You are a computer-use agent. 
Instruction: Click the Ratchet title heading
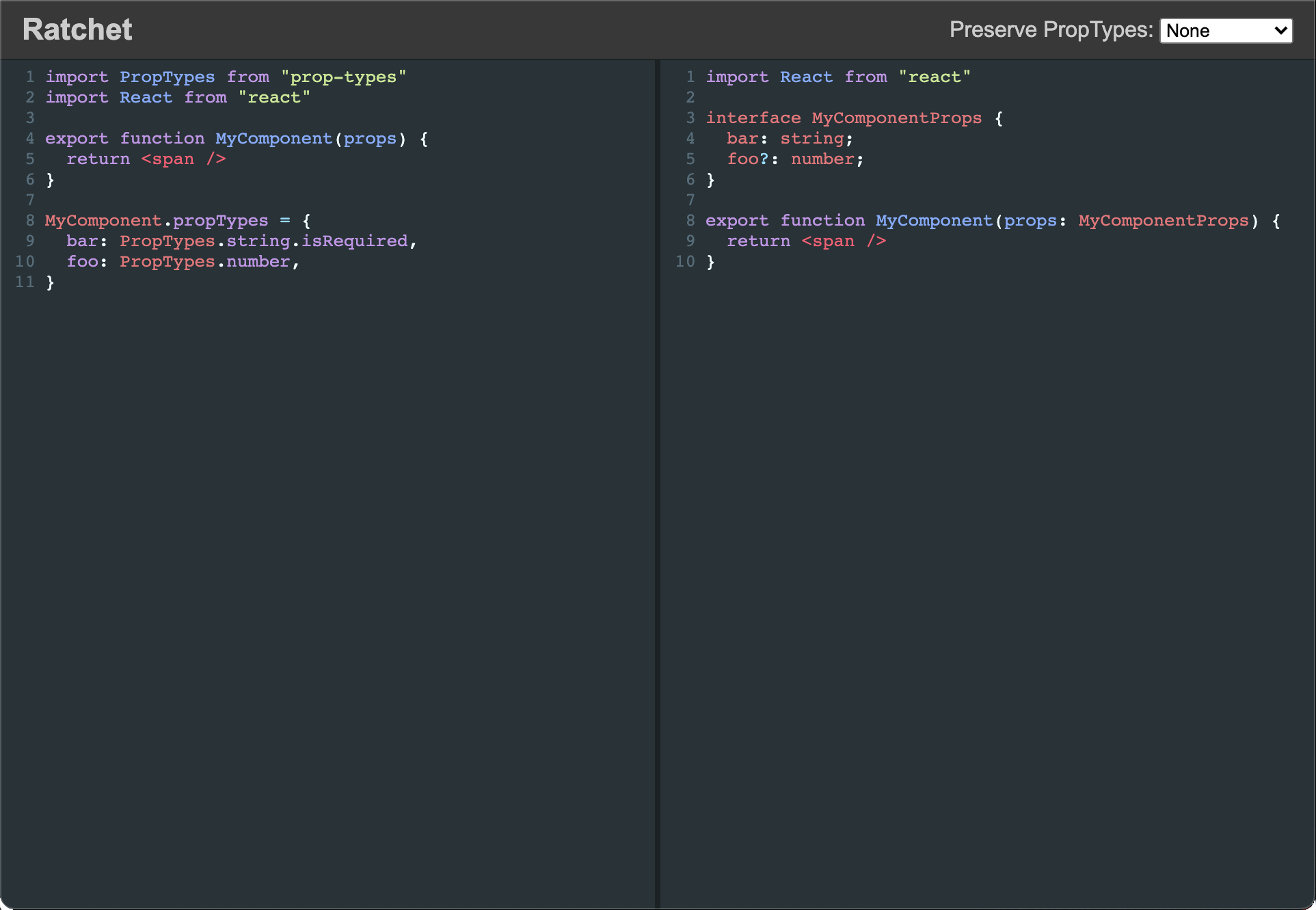(77, 29)
